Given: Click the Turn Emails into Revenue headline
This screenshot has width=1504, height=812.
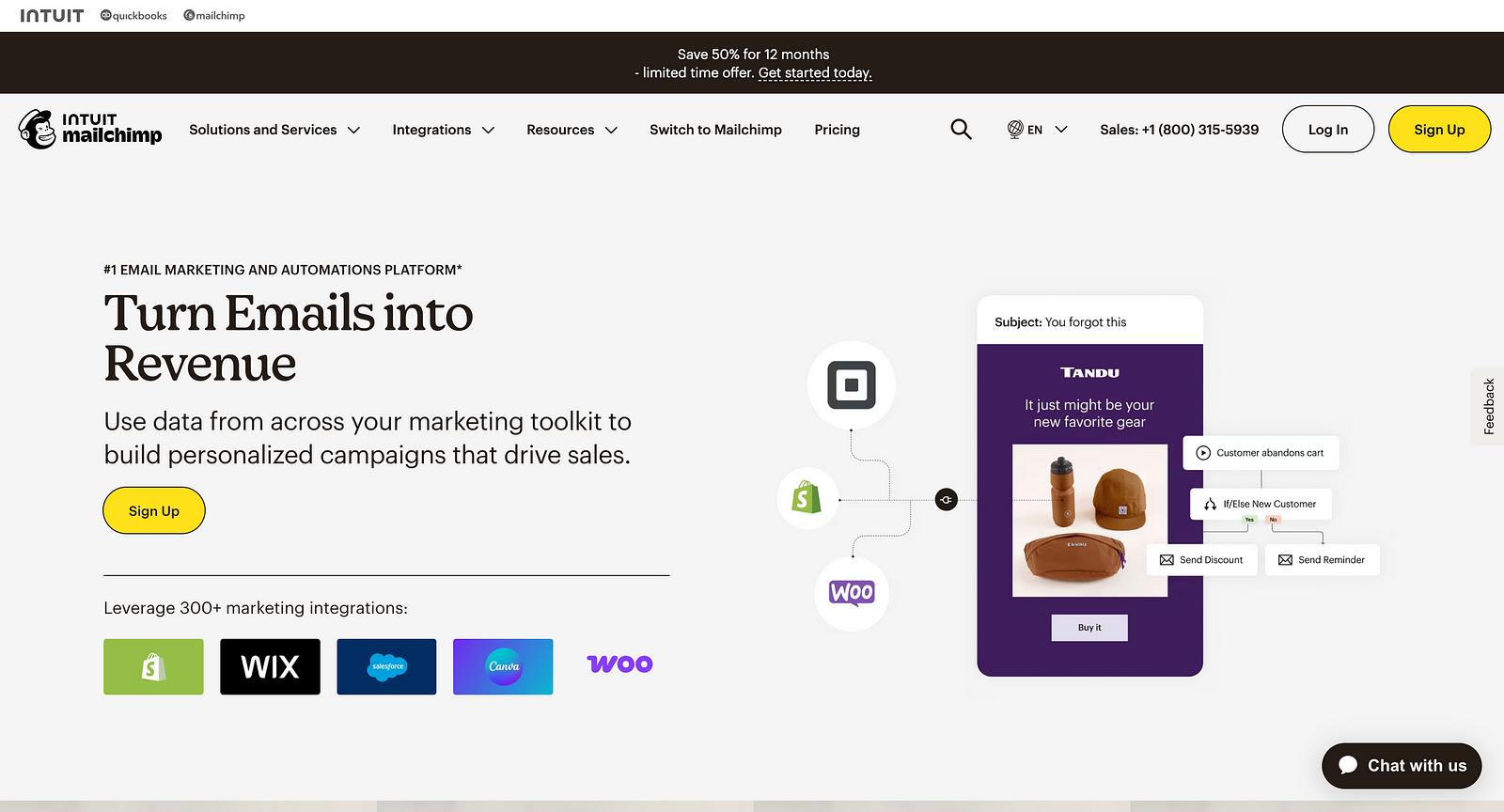Looking at the screenshot, I should 289,338.
